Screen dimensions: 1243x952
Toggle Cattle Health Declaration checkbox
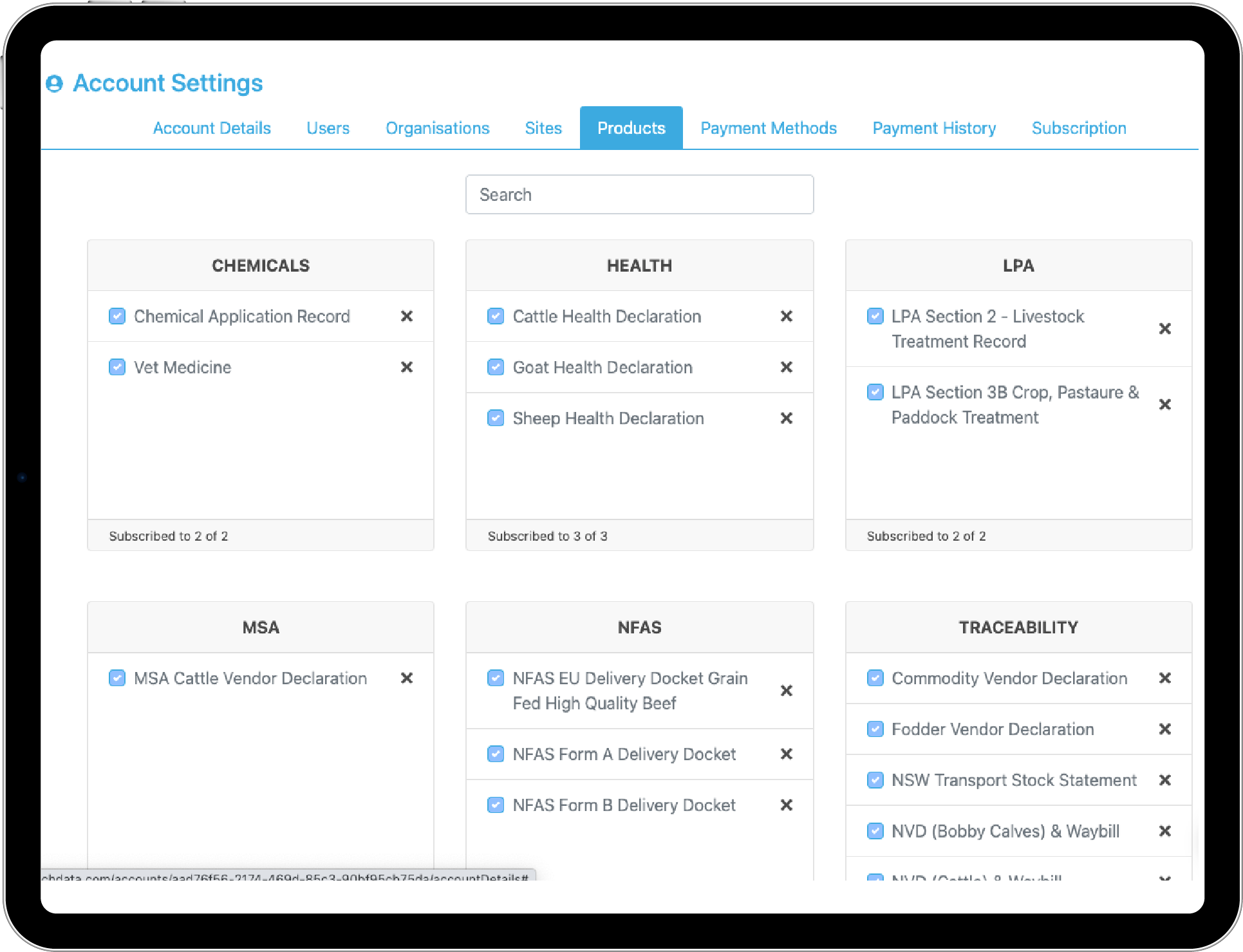(x=496, y=316)
